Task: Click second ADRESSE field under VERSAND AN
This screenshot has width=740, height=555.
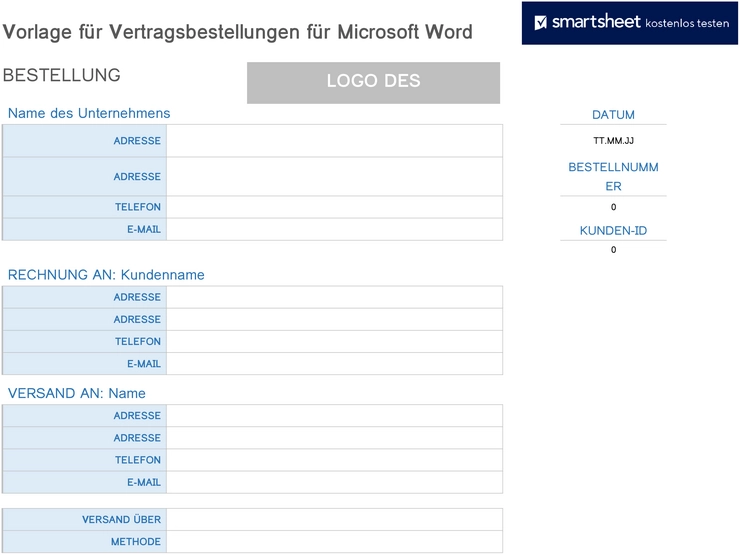Action: 335,438
